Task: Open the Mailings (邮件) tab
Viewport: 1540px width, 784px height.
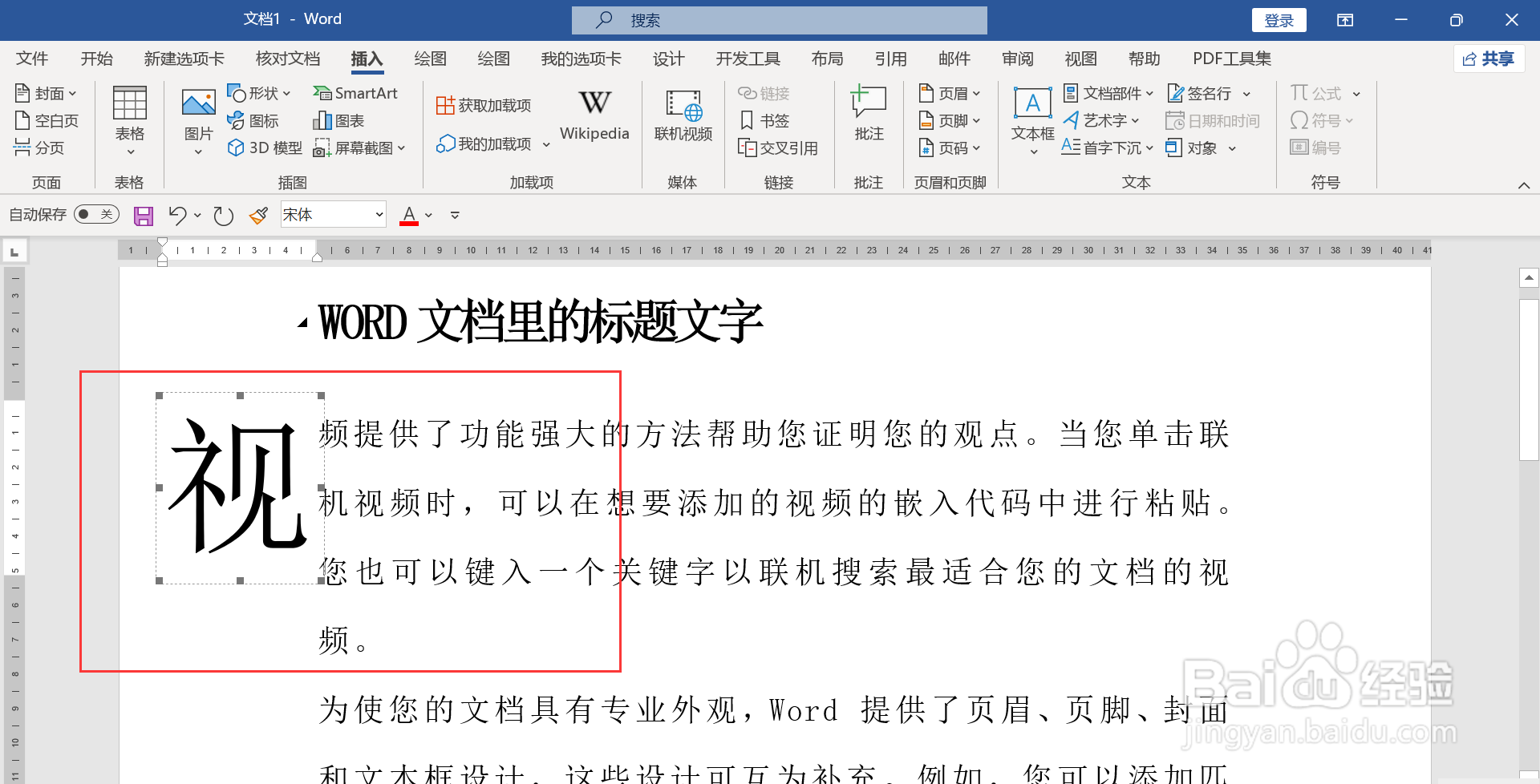Action: [x=954, y=59]
